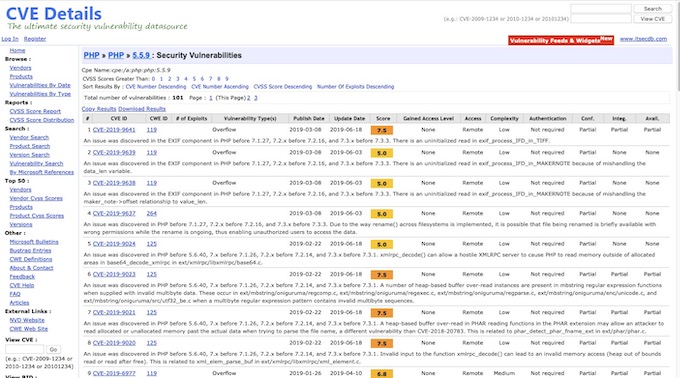Open the CVSS Score Distribution report

tap(42, 120)
